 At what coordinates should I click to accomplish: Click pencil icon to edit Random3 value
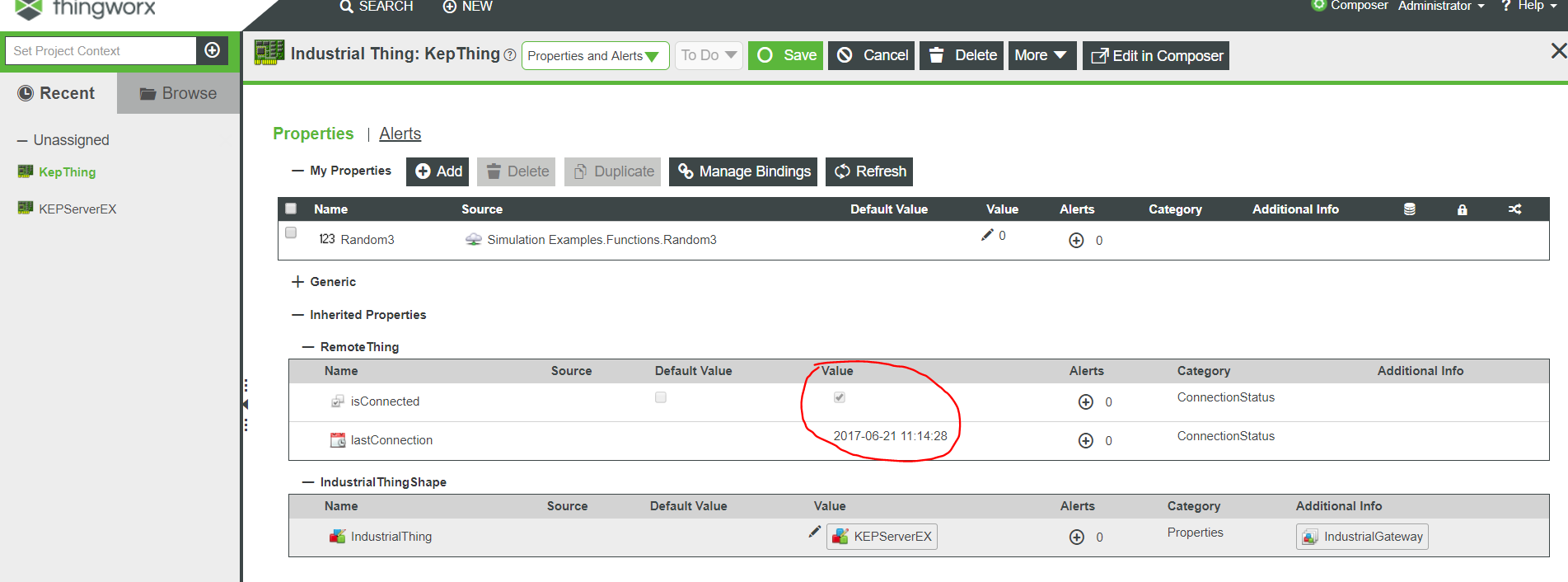987,235
